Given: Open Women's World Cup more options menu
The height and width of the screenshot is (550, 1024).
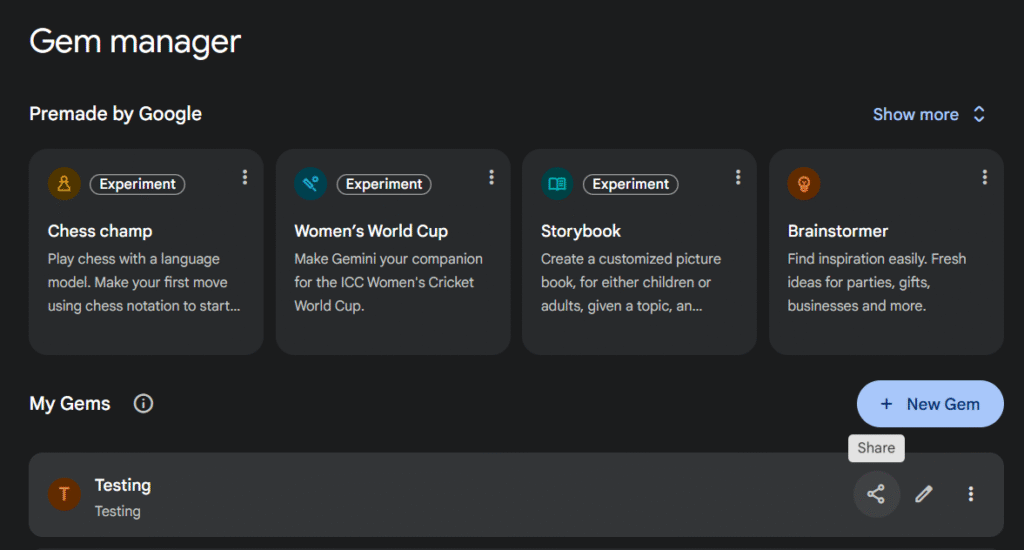Looking at the screenshot, I should click(x=491, y=177).
